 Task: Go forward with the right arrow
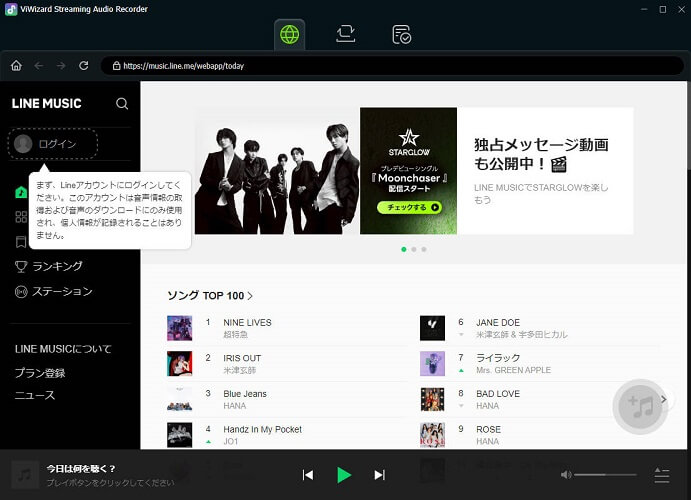[61, 66]
